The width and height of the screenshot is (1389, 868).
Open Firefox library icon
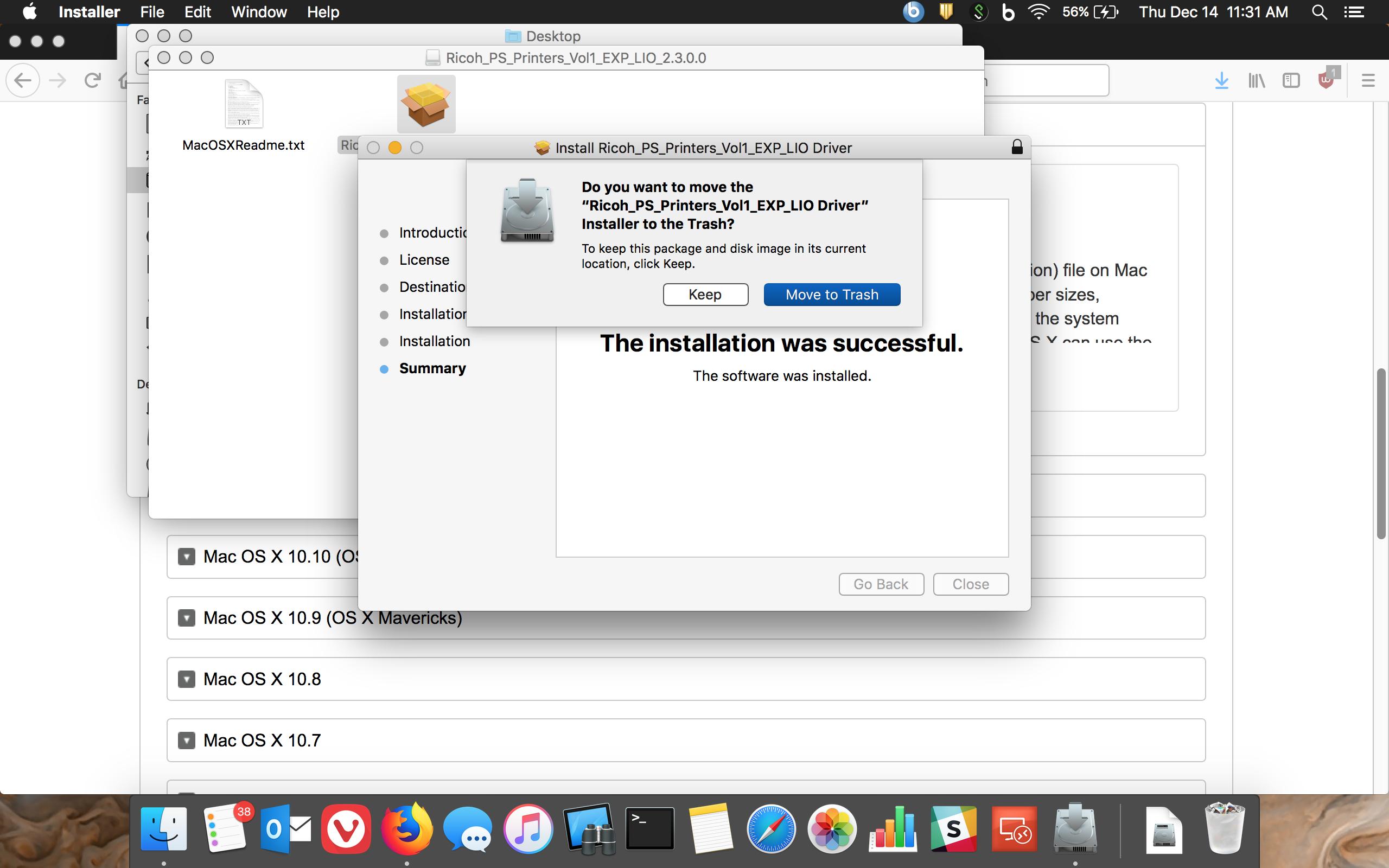(1257, 80)
